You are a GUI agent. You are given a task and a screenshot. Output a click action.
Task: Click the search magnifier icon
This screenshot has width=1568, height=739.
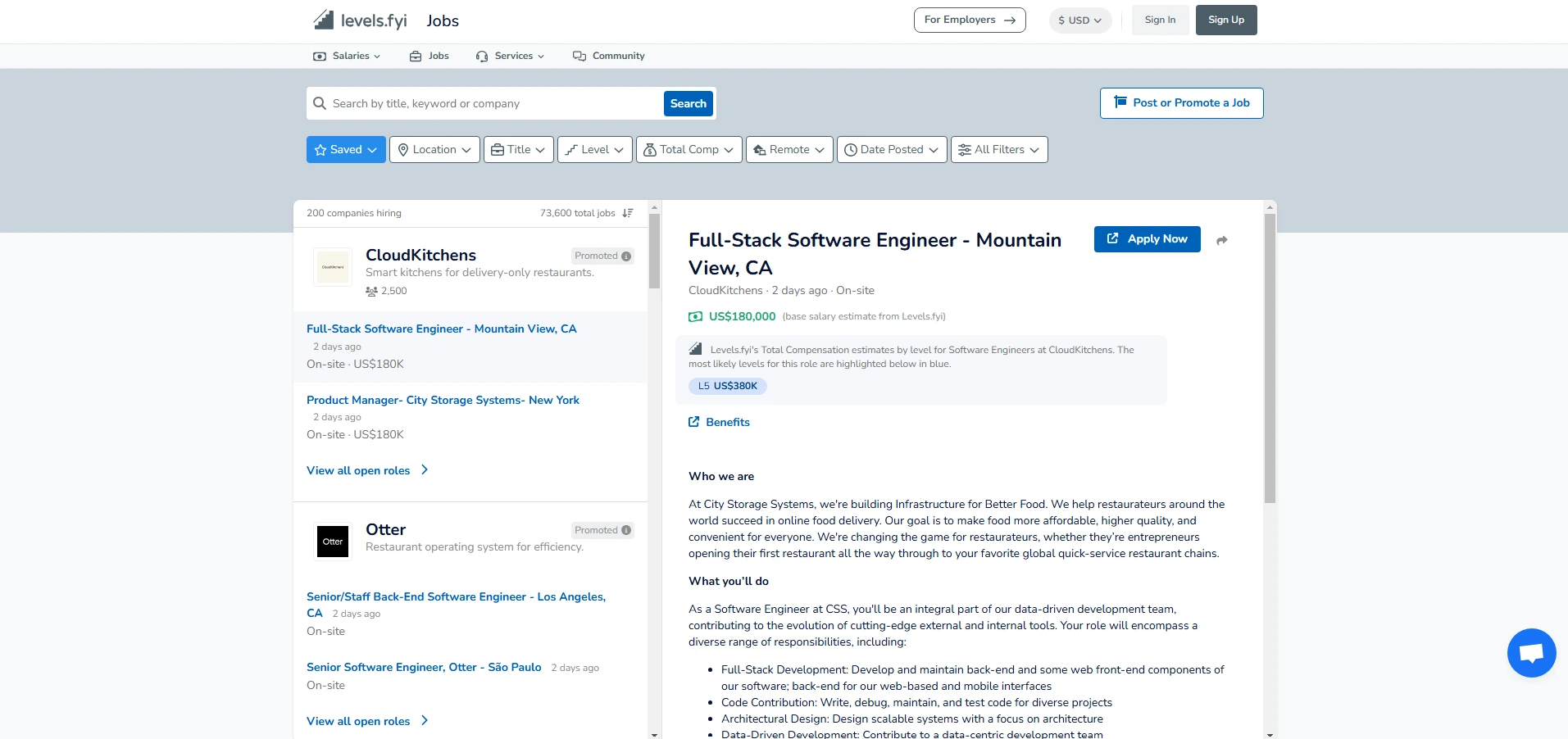coord(320,103)
